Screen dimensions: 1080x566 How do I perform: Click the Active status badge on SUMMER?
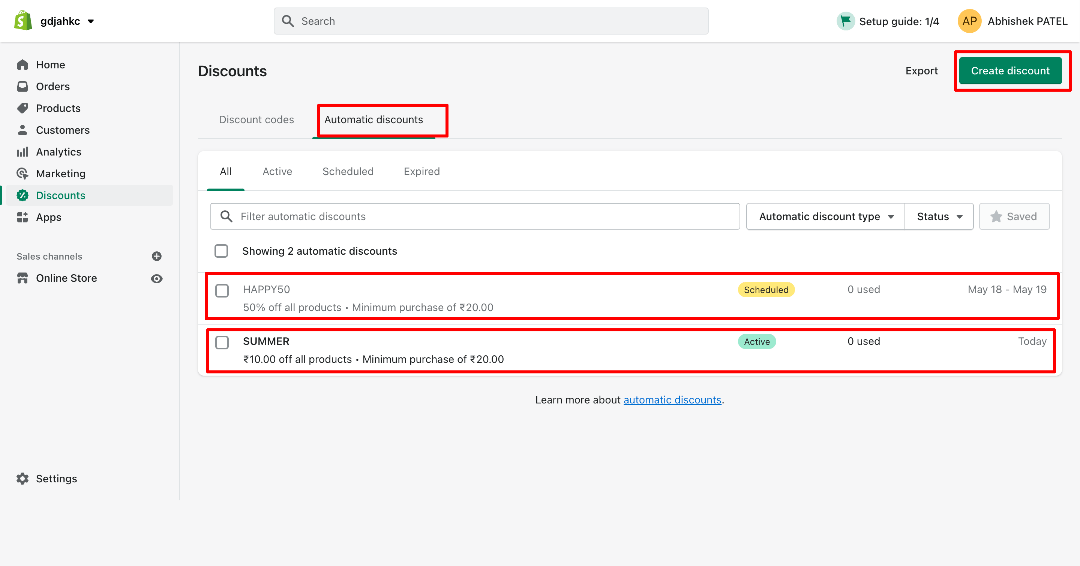tap(757, 342)
